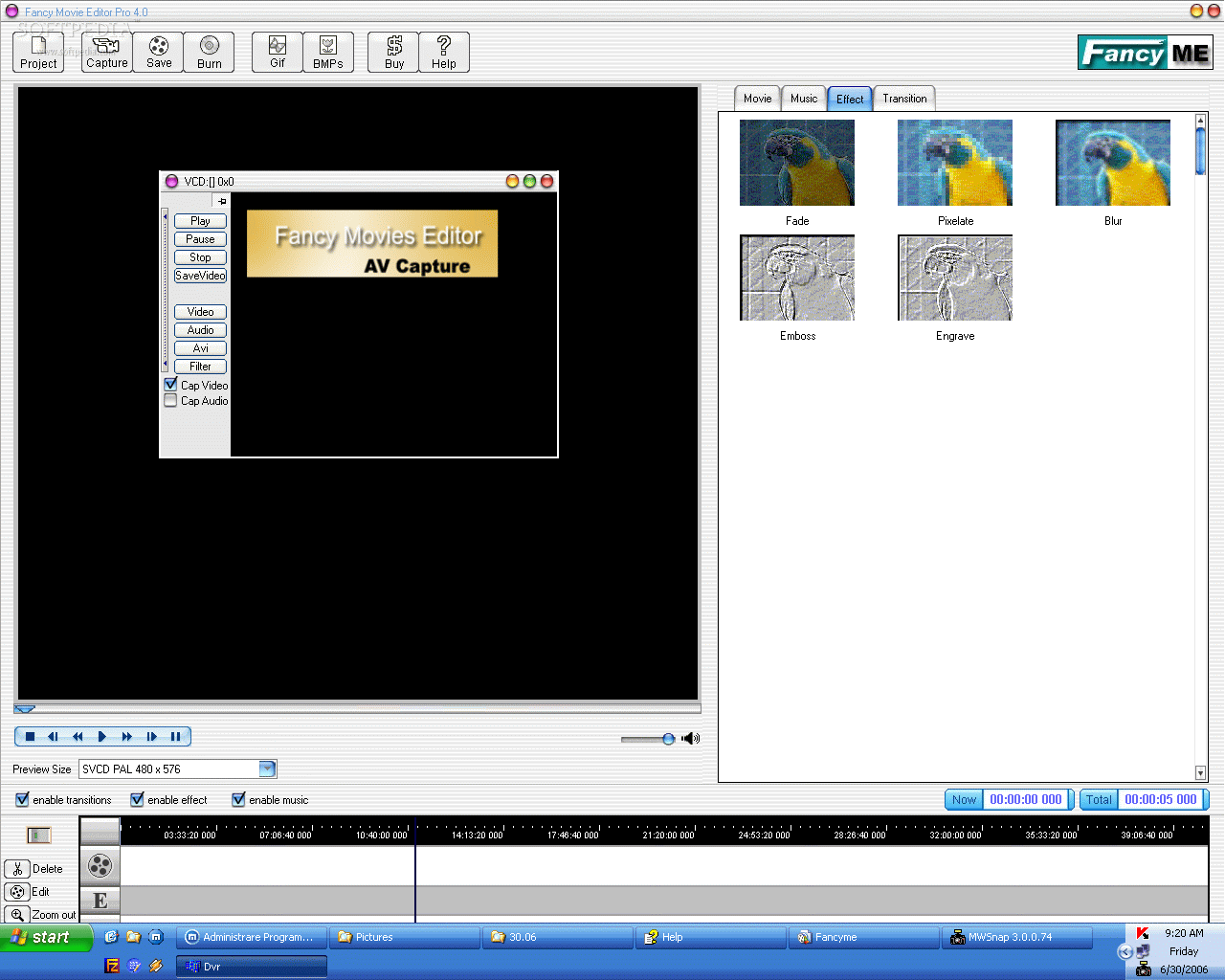Open the Burn disc tool

[210, 53]
